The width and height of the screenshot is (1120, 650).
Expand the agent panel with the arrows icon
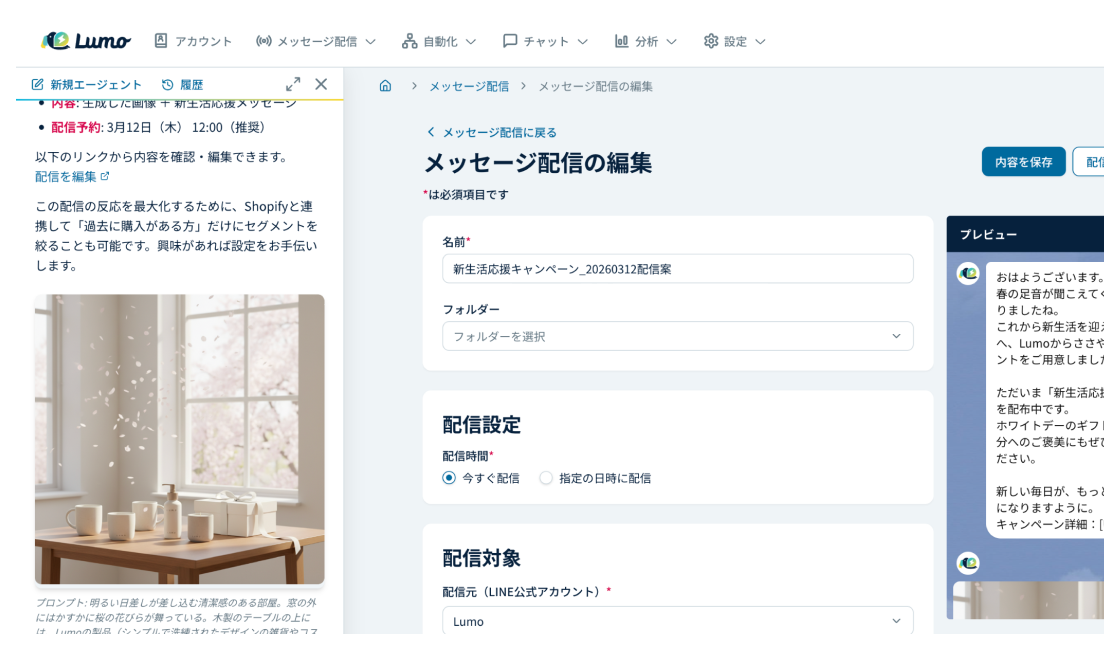point(293,84)
